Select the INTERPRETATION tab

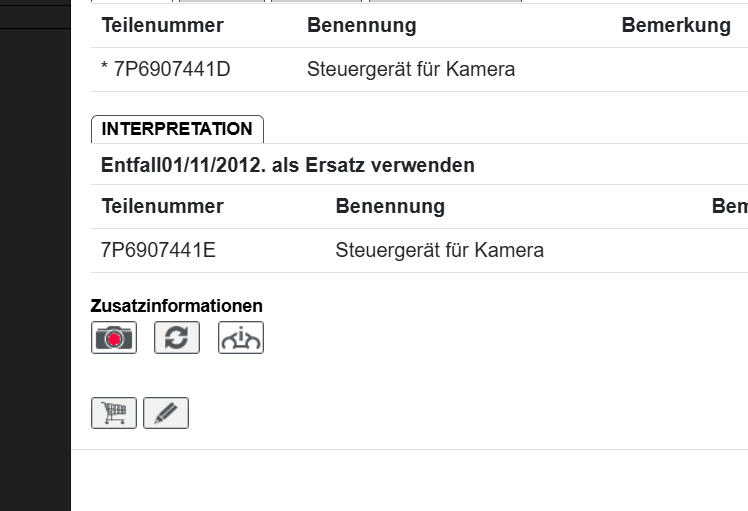pos(177,129)
